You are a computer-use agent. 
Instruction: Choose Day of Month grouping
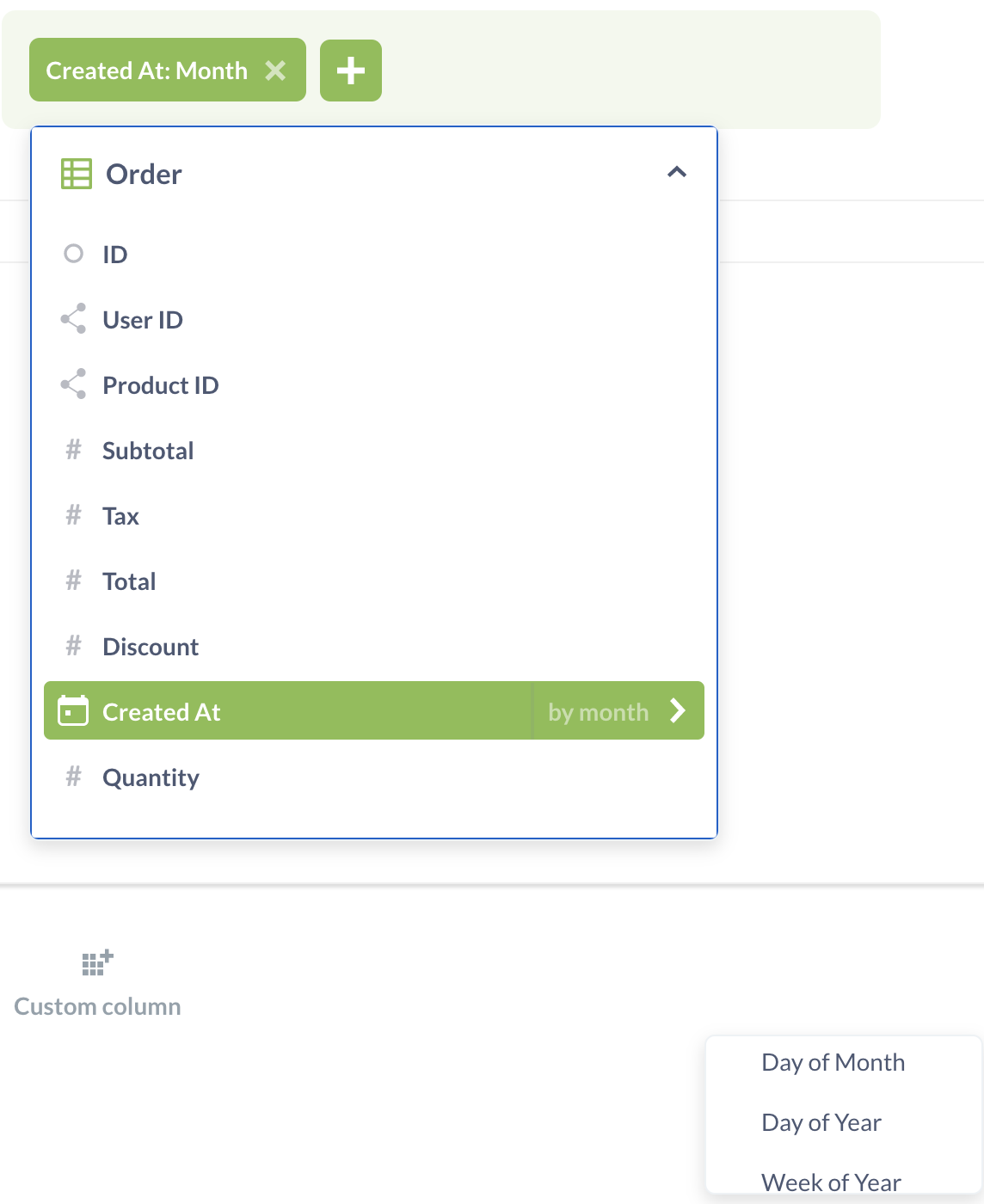click(x=833, y=1062)
